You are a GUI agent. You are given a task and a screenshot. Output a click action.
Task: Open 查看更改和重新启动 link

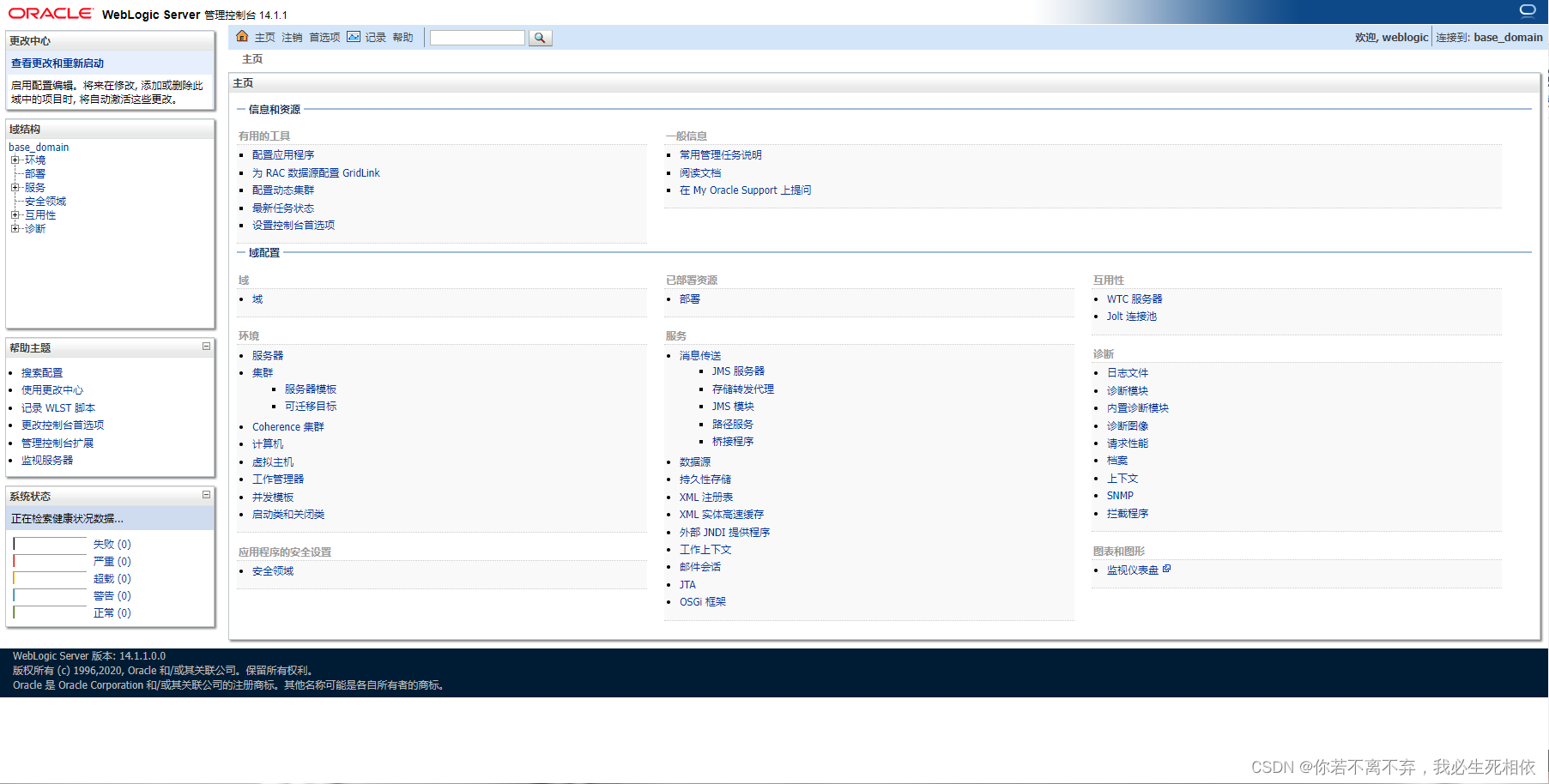pyautogui.click(x=57, y=63)
